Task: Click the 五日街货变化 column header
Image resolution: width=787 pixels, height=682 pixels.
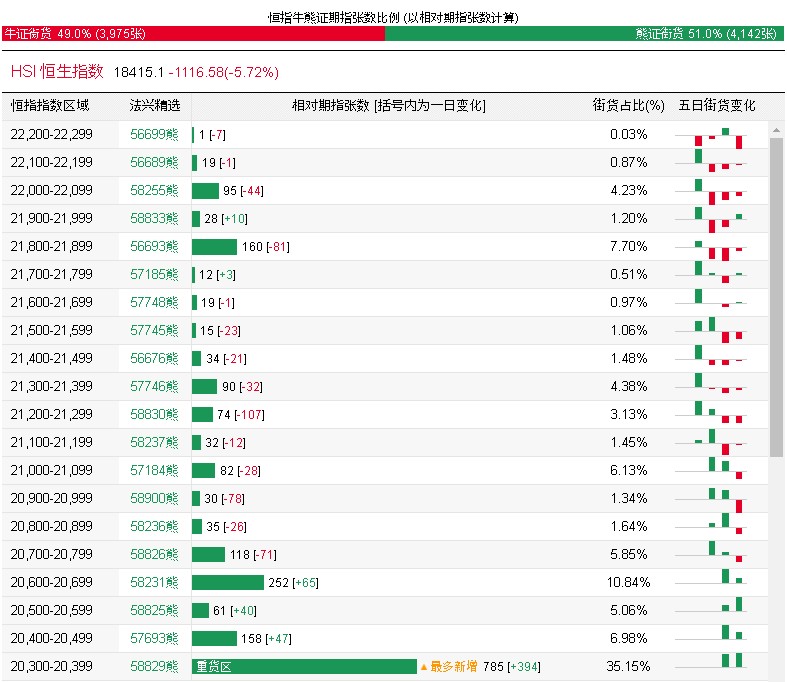Action: coord(717,106)
